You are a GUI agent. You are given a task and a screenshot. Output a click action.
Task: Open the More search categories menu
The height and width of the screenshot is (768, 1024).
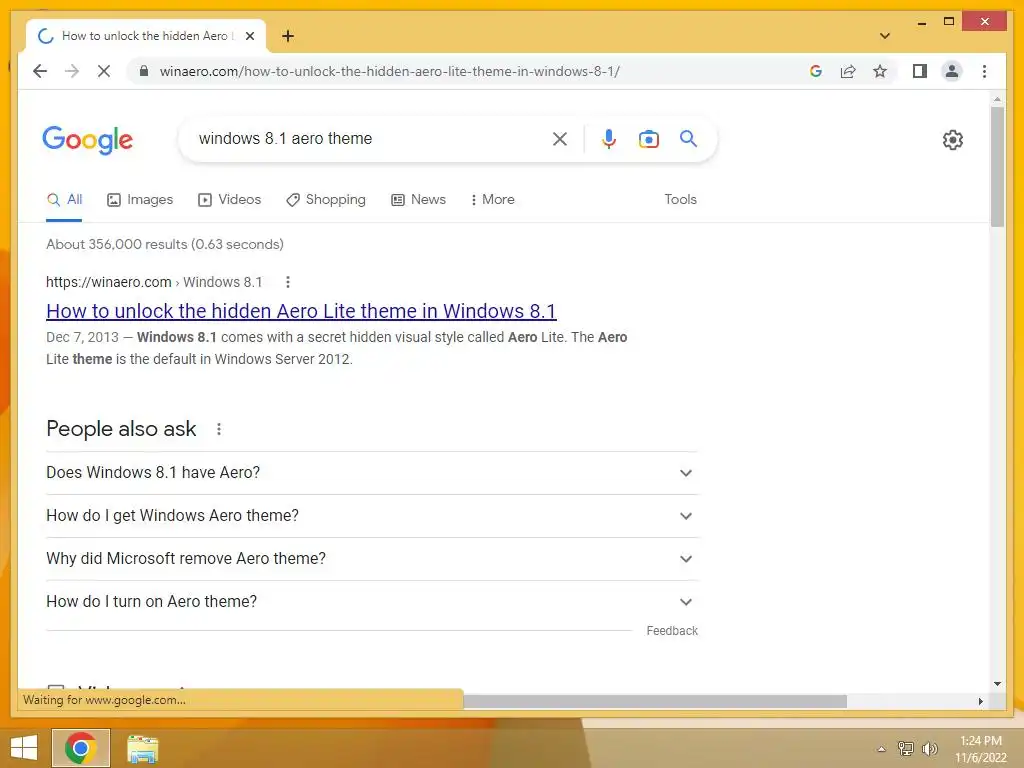click(x=492, y=200)
